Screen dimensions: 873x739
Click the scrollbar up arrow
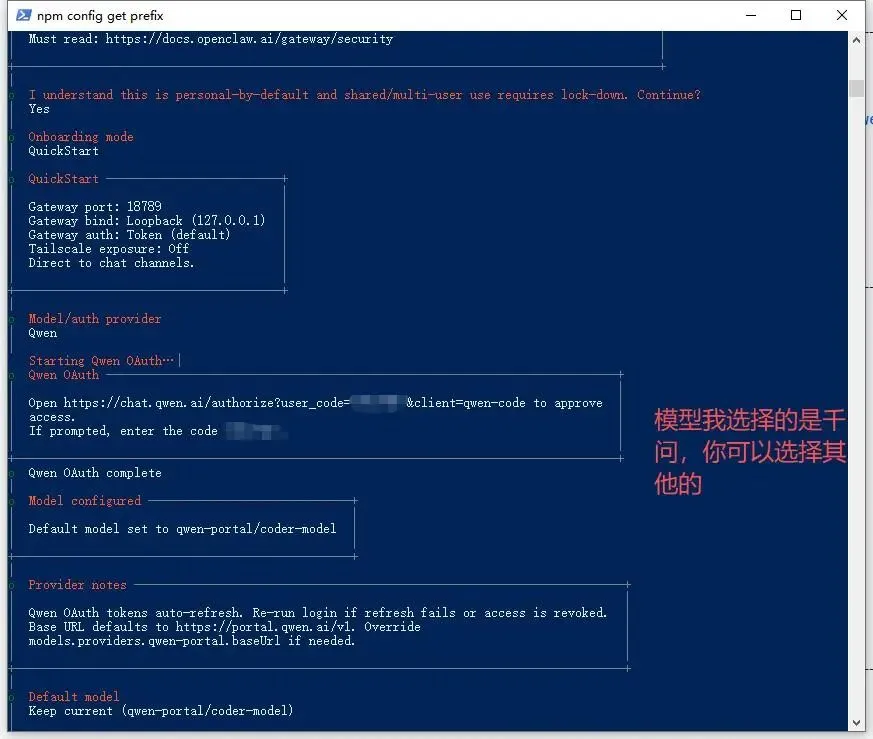856,40
